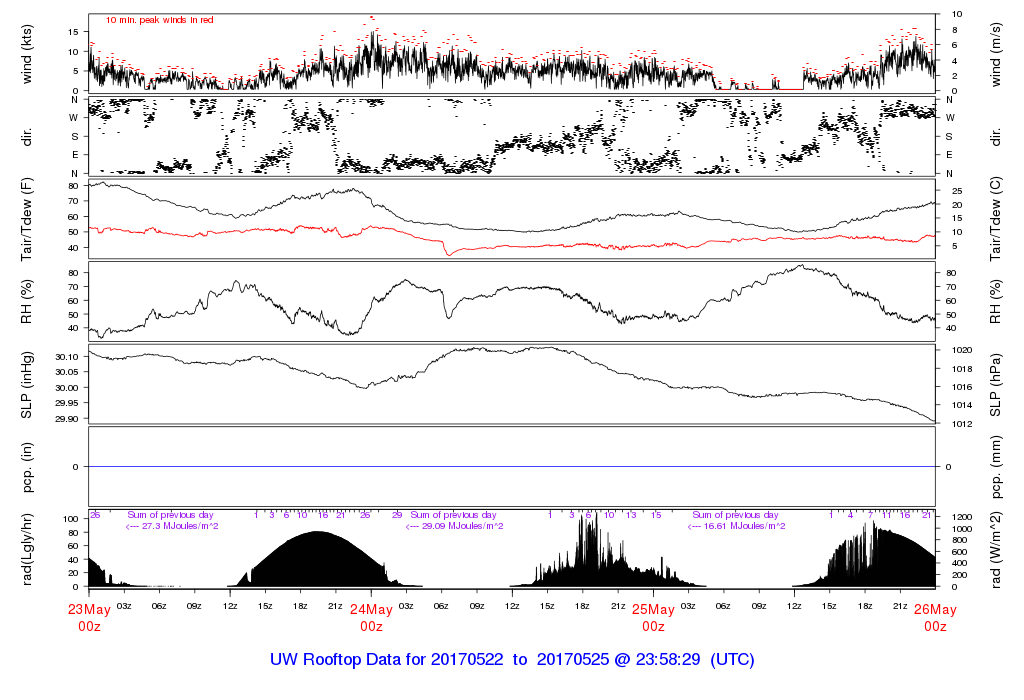This screenshot has height=700, width=1024.
Task: Select the 26May 00z date label
Action: [935, 617]
